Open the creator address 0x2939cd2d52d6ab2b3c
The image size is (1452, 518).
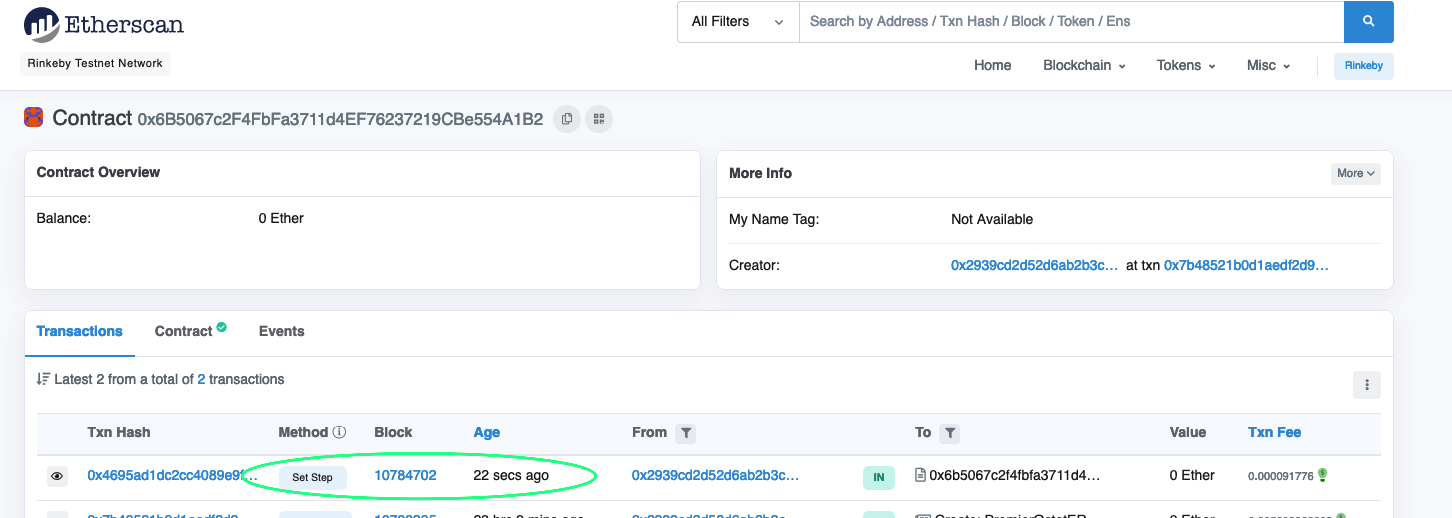click(x=1035, y=266)
